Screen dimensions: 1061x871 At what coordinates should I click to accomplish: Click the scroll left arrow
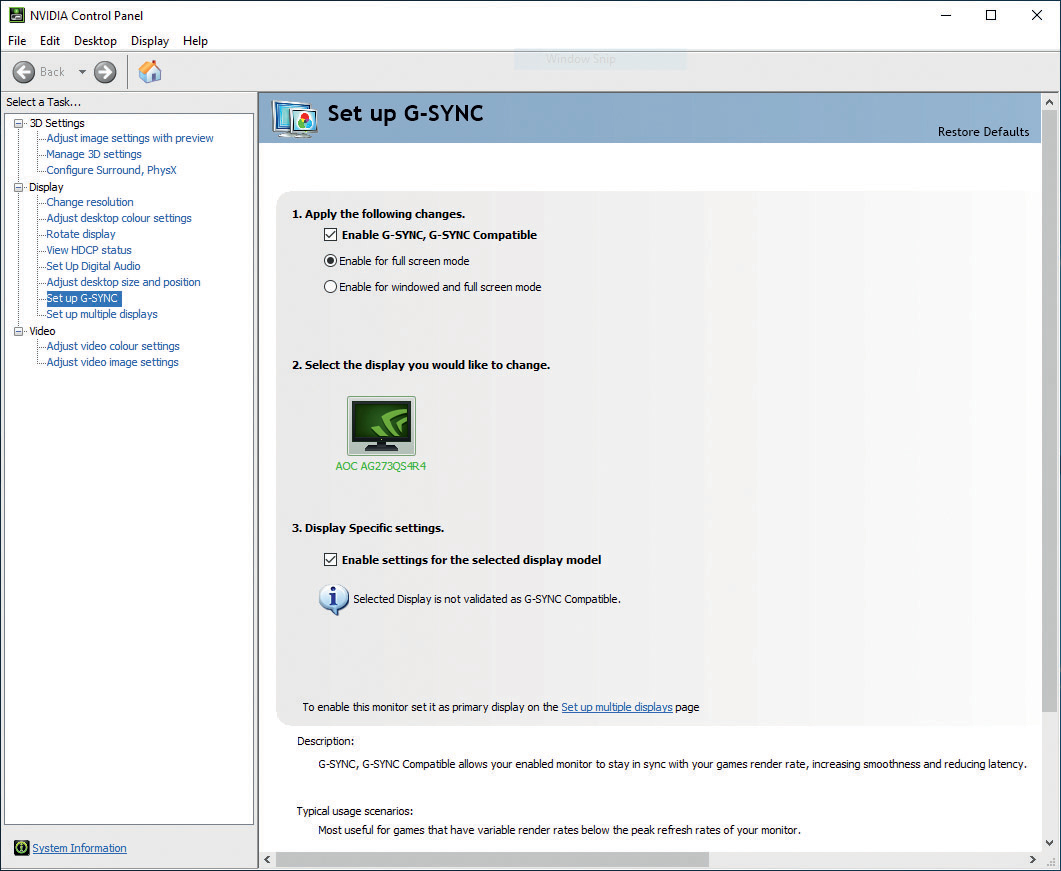pyautogui.click(x=267, y=859)
